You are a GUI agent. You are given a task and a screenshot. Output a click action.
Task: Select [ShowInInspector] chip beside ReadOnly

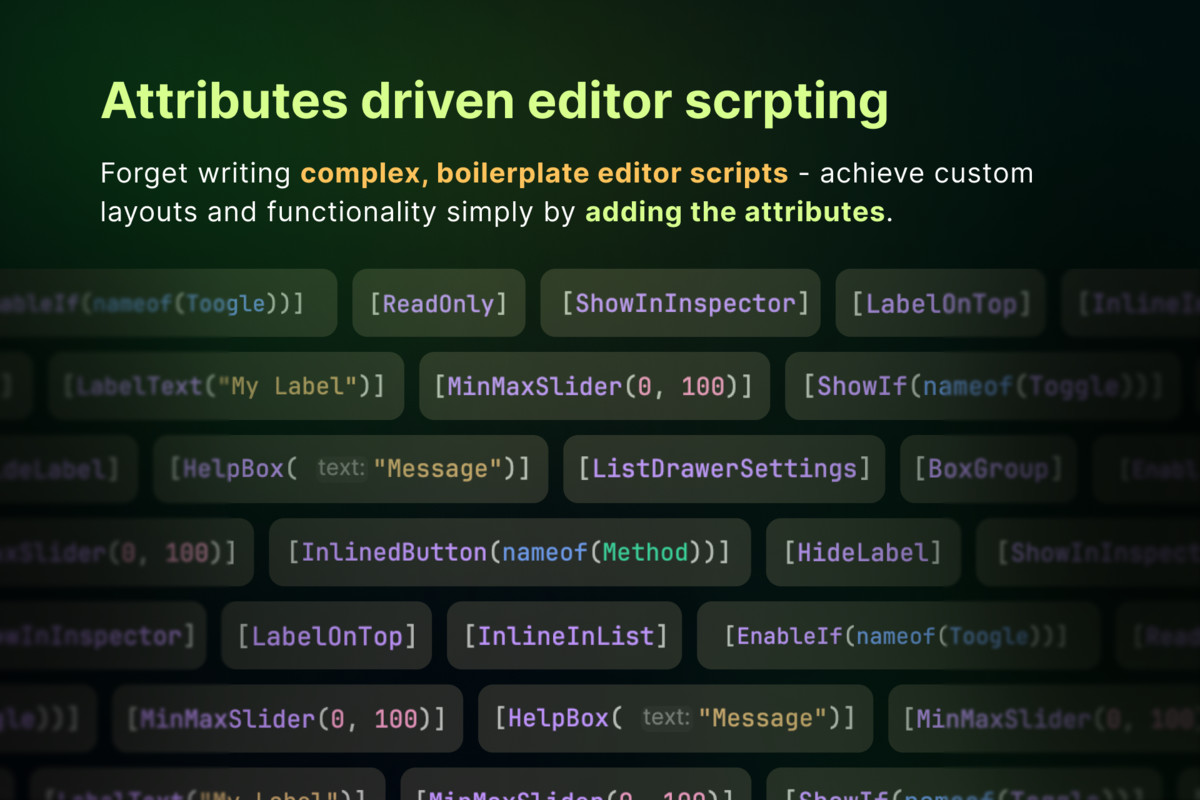coord(680,303)
